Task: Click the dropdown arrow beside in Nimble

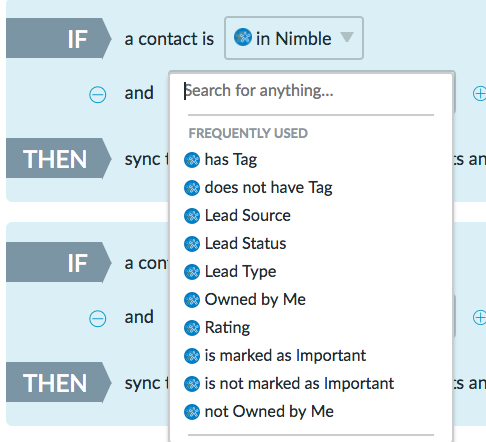Action: tap(347, 37)
